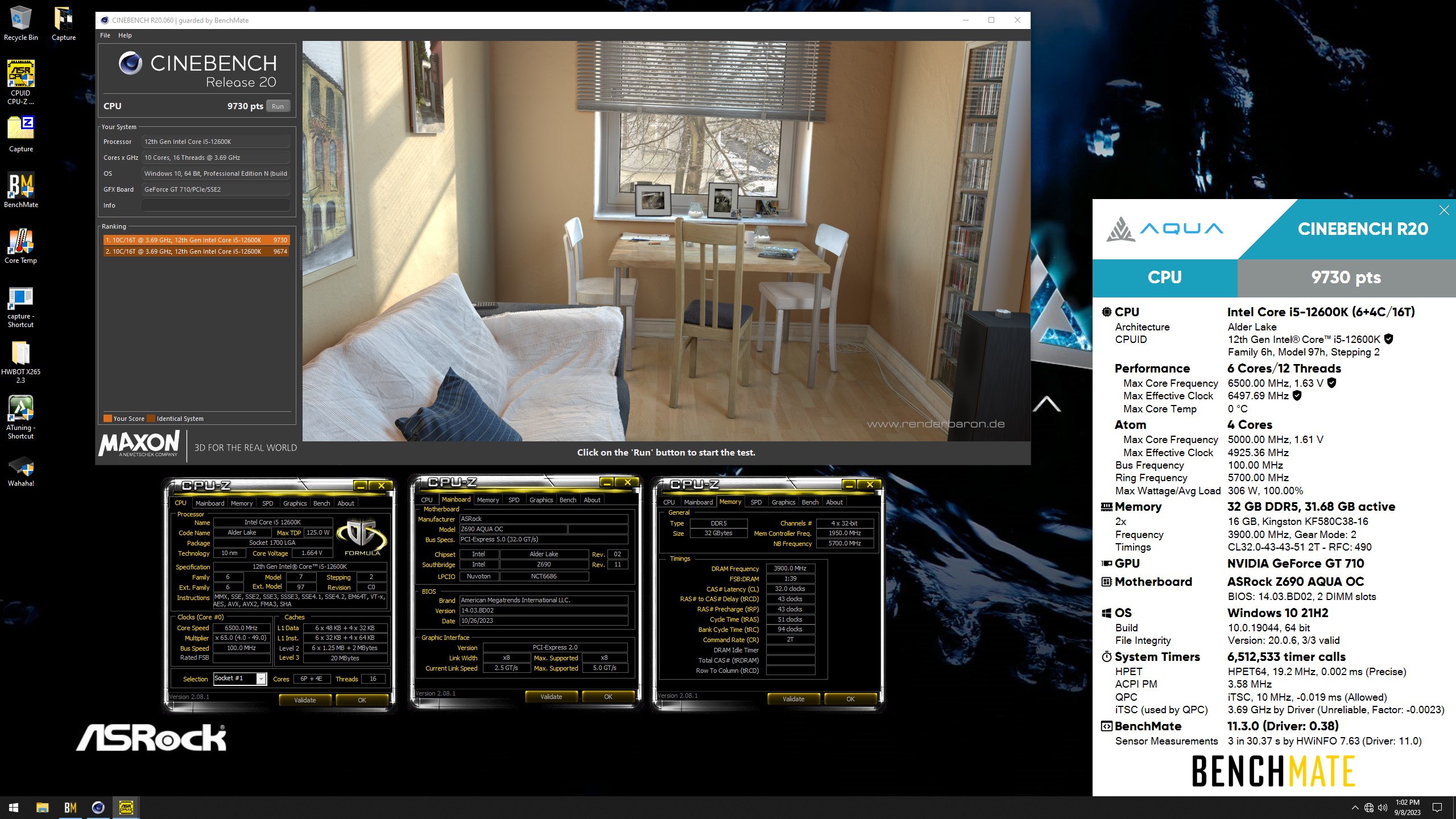Open the Core Temp desktop shortcut
This screenshot has height=819, width=1456.
(x=20, y=246)
